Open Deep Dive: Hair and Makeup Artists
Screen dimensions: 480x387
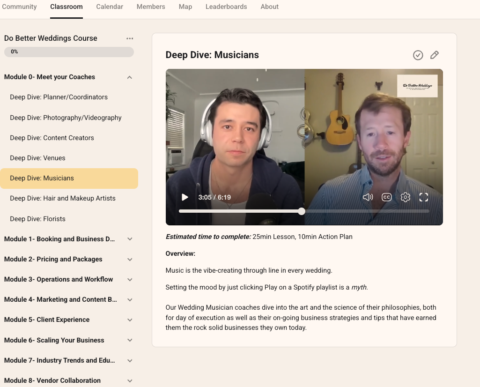pos(63,199)
